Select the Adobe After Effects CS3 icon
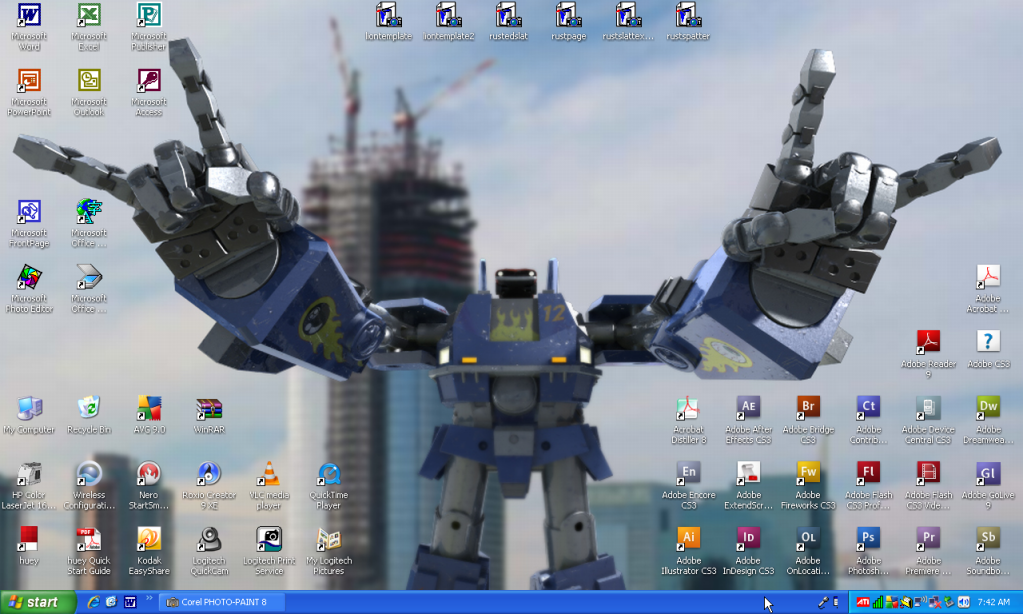Viewport: 1023px width, 614px height. pos(748,408)
